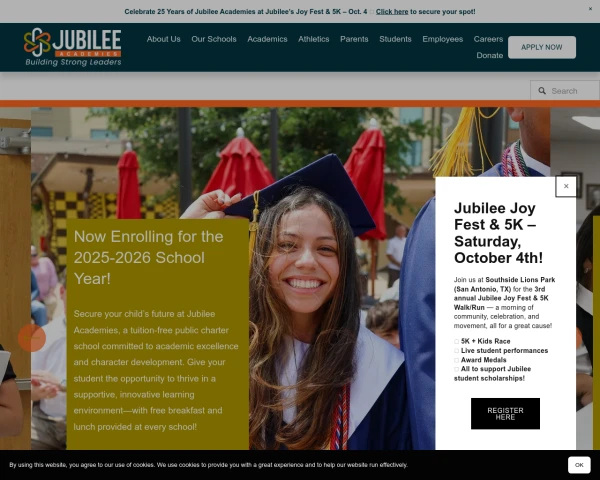Select the Employees nav item
The height and width of the screenshot is (480, 600).
pos(442,39)
